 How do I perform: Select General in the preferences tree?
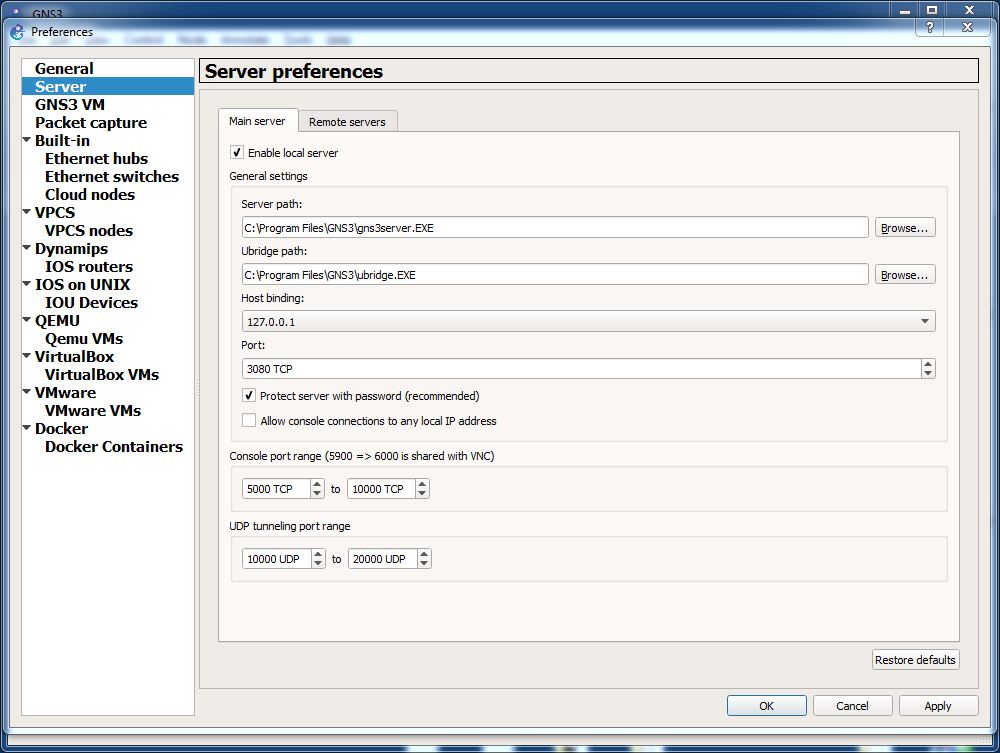tap(64, 68)
